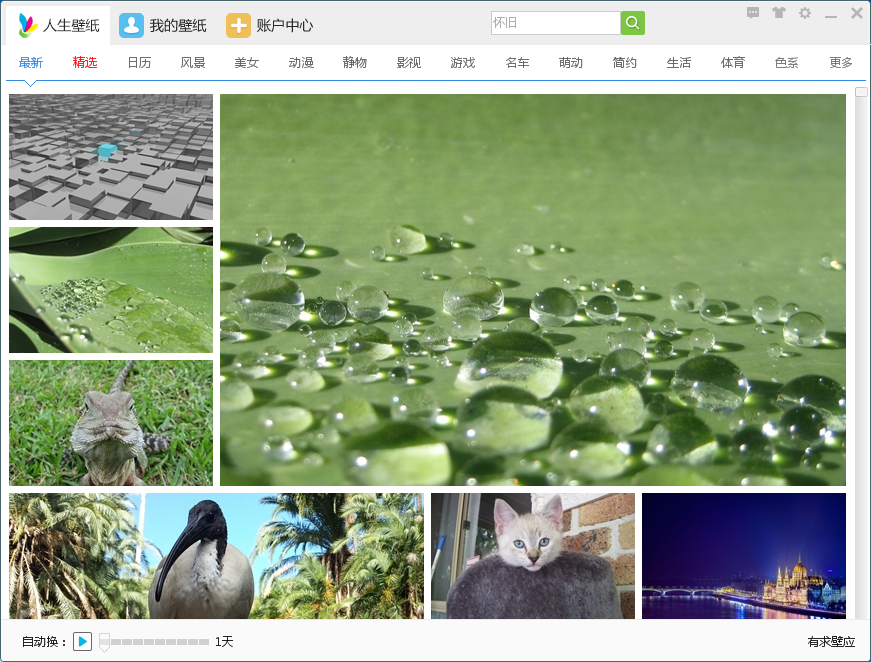Click the 账户中心 orange plus icon
This screenshot has height=662, width=871.
[x=238, y=25]
